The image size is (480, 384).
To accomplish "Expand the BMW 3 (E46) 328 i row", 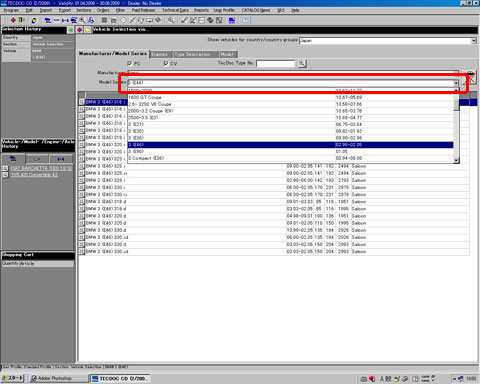I will click(x=82, y=180).
